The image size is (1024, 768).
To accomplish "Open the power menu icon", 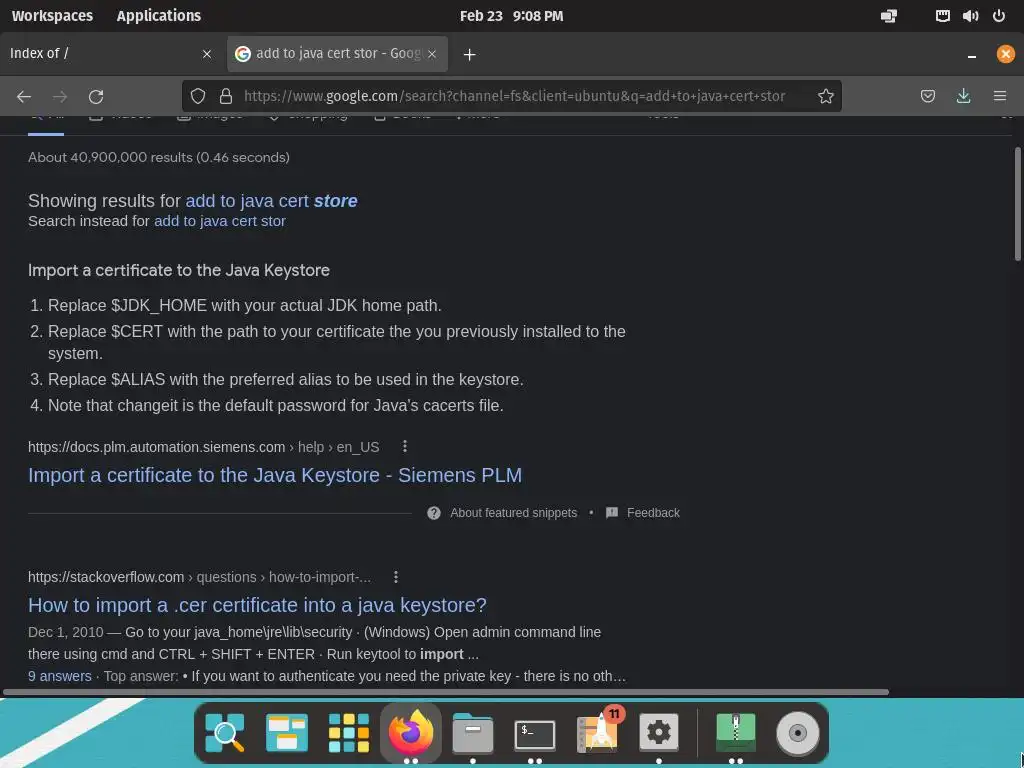I will point(999,16).
